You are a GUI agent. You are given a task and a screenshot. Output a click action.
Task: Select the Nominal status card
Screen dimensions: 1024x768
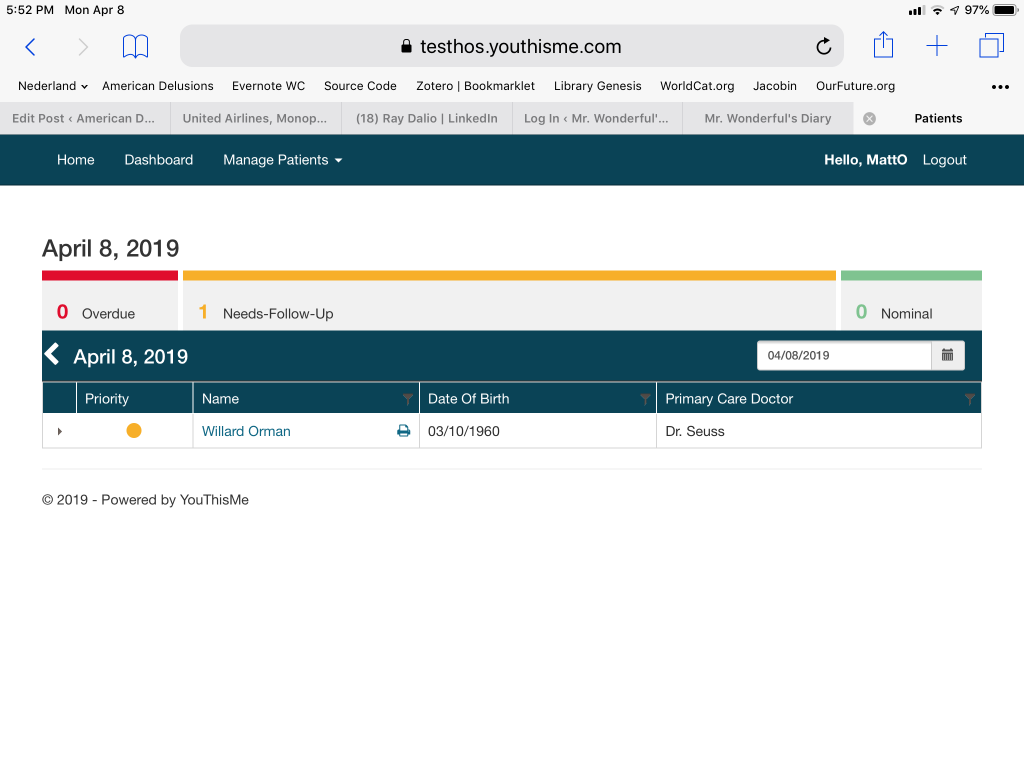(911, 300)
